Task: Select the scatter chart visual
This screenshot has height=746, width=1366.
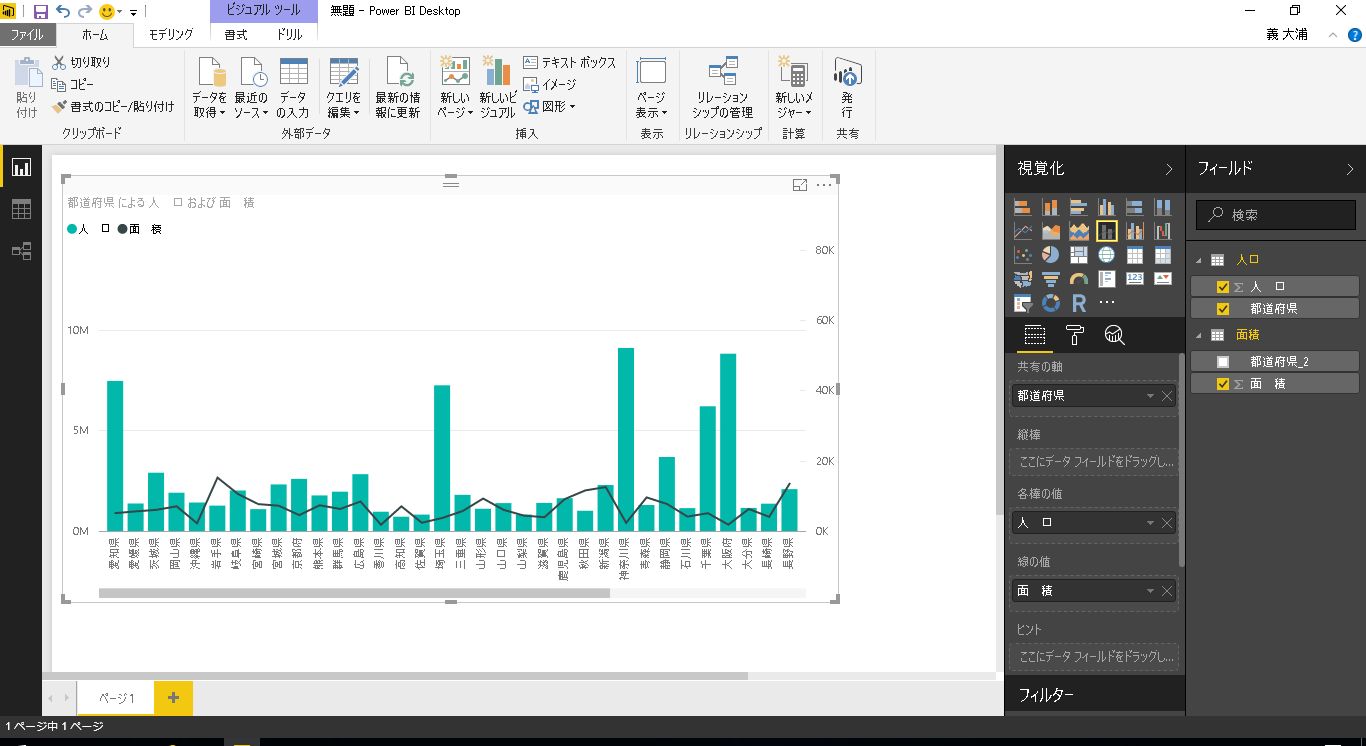Action: 1022,255
